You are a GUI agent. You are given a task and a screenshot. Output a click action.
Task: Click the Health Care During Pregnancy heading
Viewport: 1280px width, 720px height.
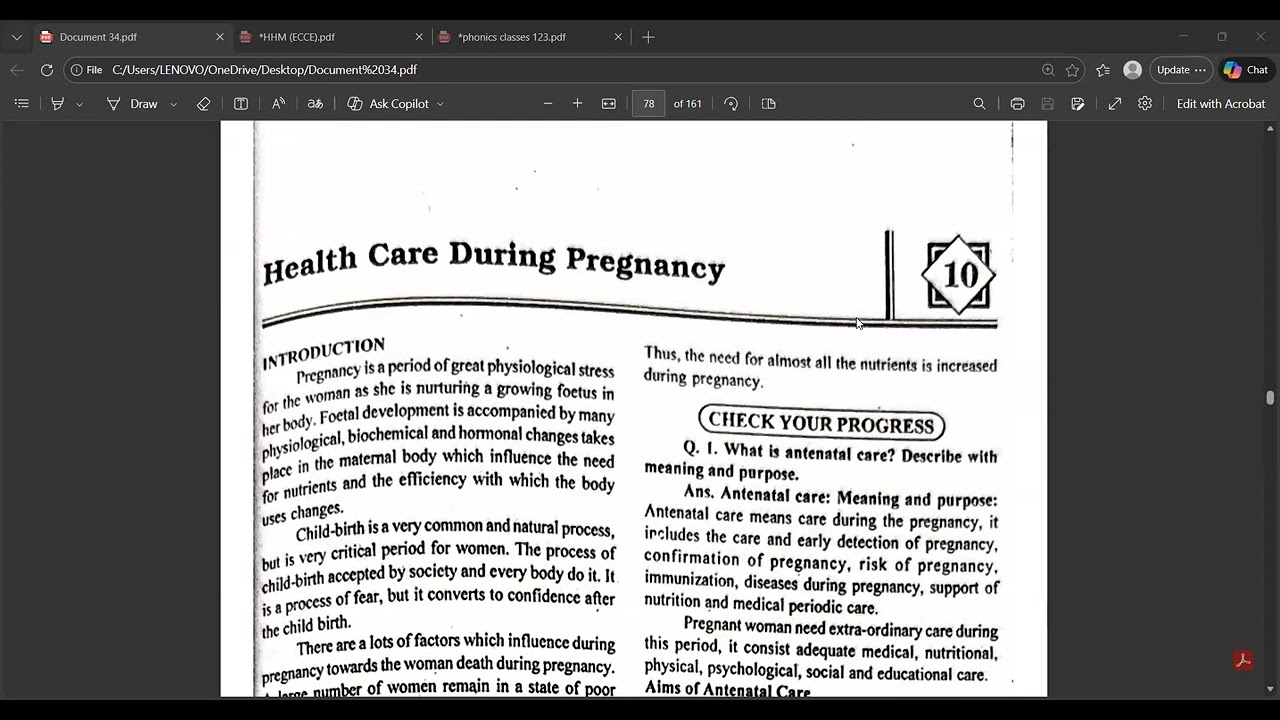[x=494, y=262]
